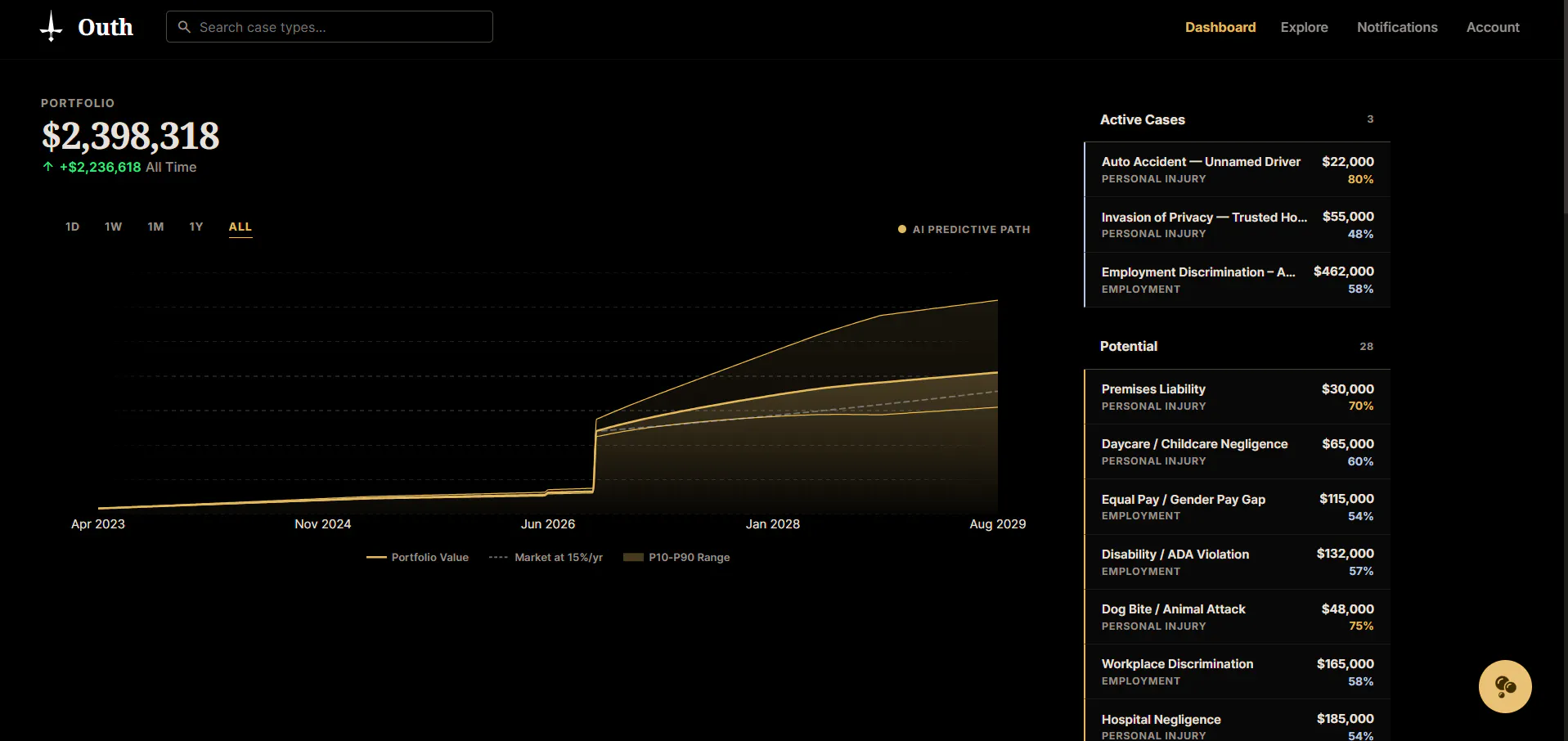
Task: Toggle the Portfolio Value legend item
Action: (417, 558)
